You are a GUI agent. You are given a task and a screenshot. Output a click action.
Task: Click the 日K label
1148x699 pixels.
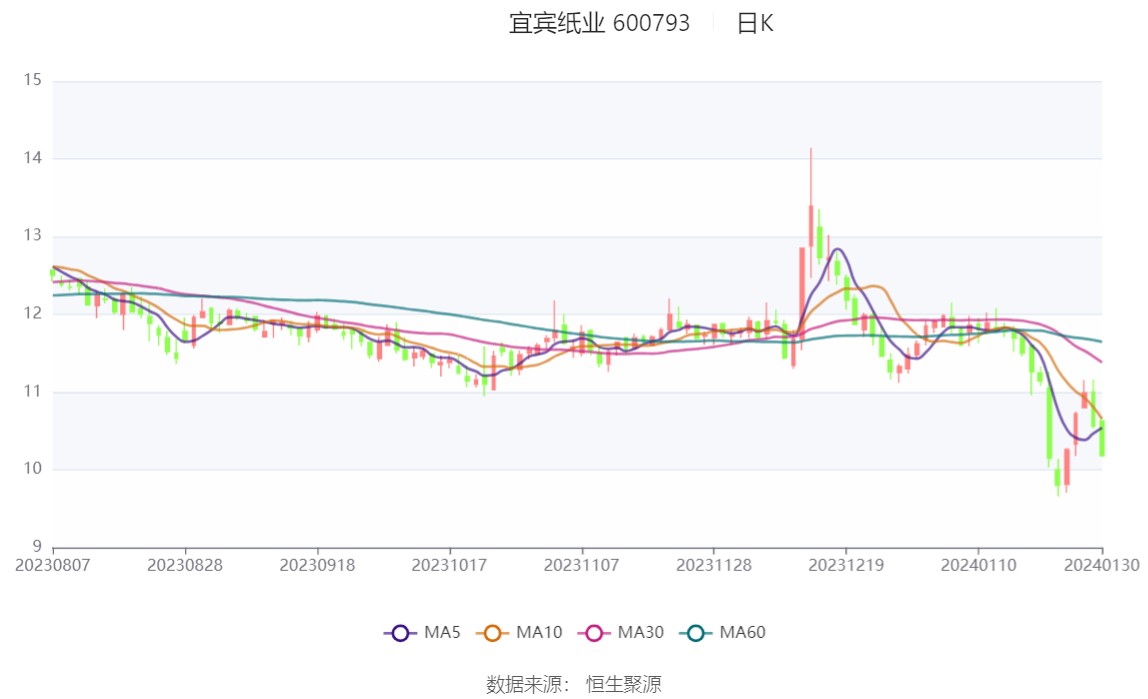[755, 23]
